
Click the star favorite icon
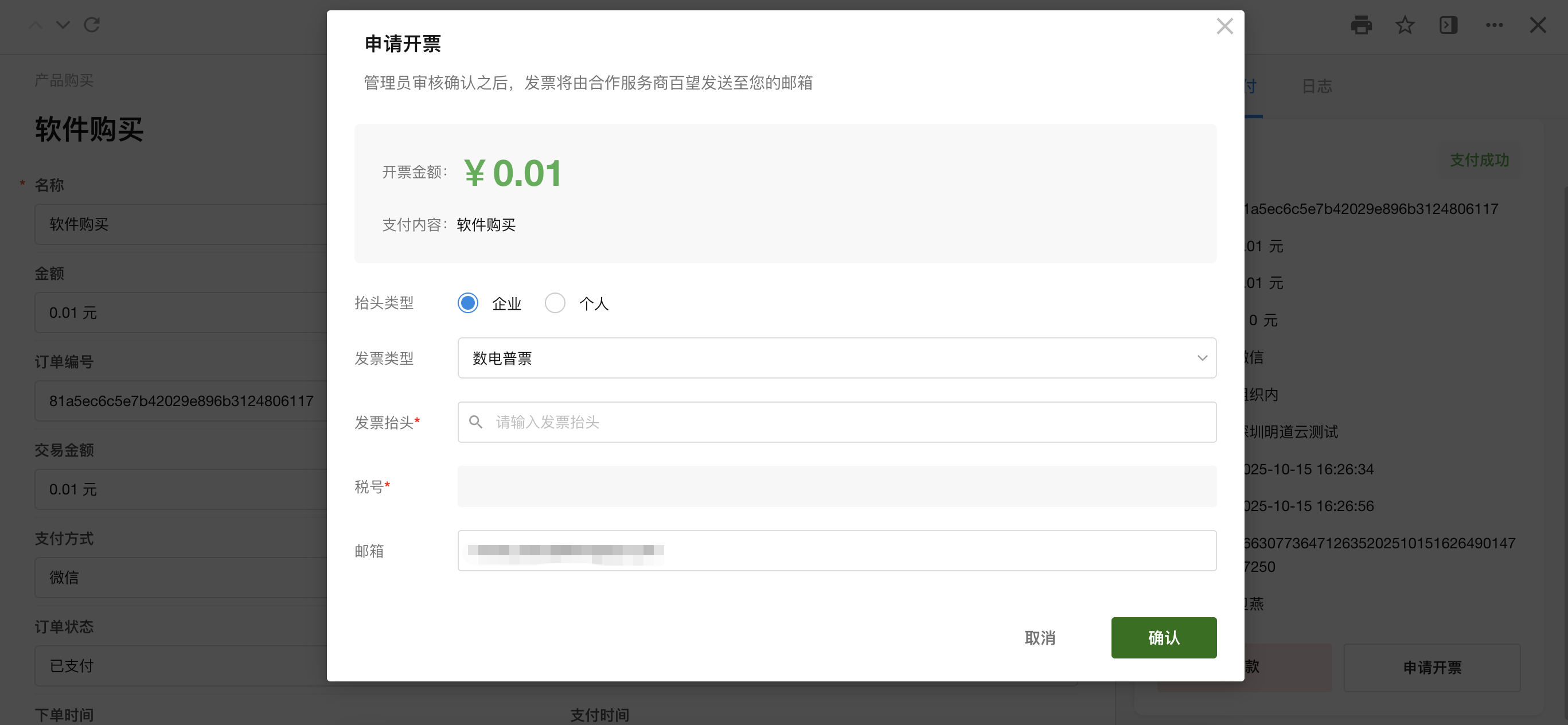(1405, 25)
